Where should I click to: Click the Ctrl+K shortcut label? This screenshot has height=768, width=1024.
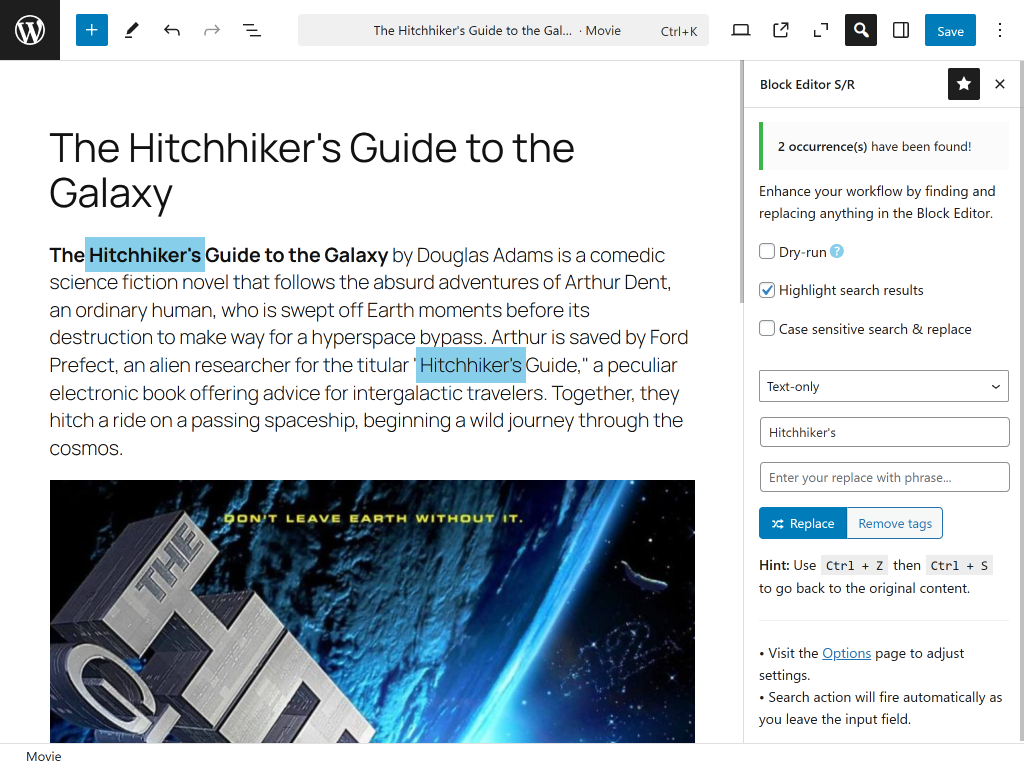click(x=679, y=31)
